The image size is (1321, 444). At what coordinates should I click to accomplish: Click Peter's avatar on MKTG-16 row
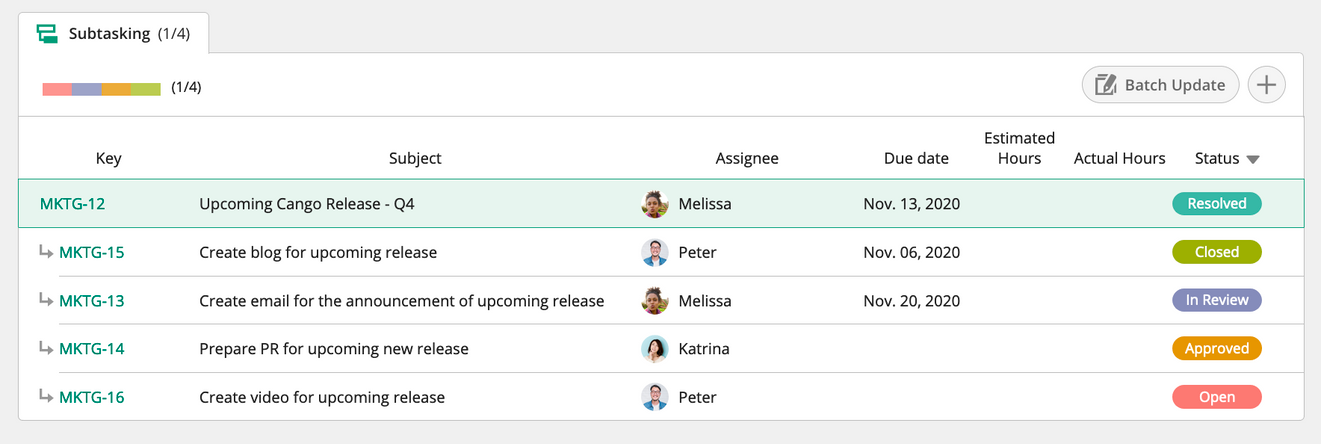click(654, 397)
